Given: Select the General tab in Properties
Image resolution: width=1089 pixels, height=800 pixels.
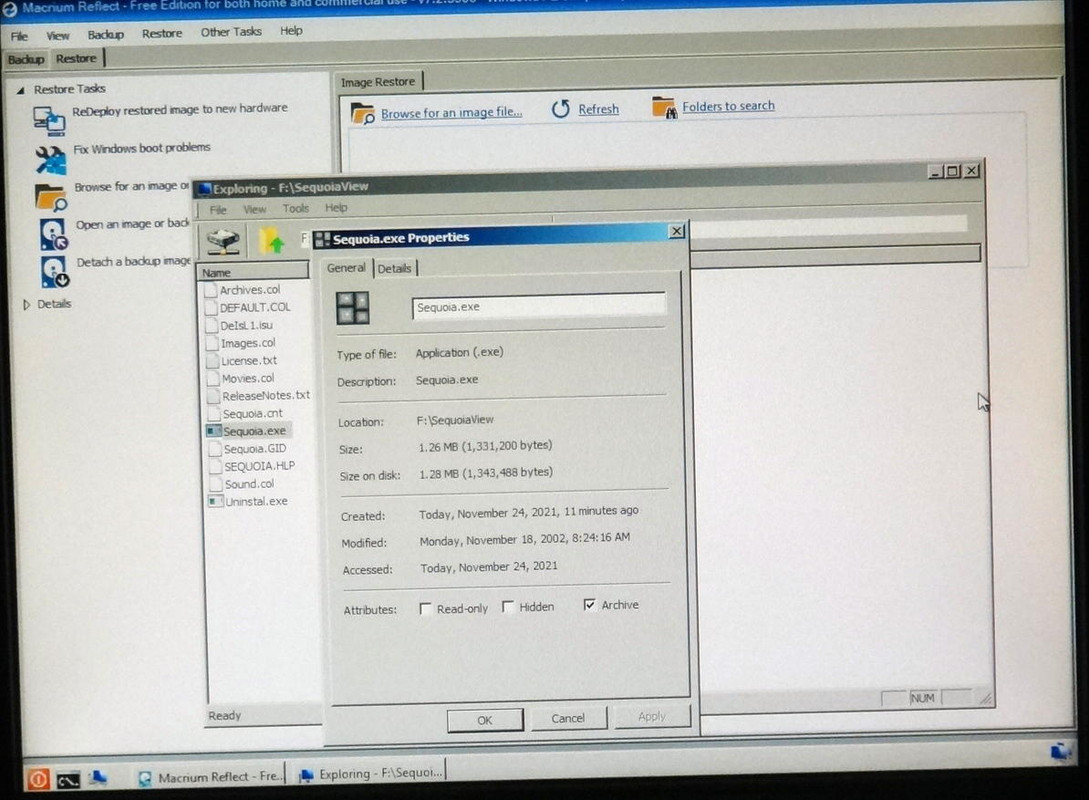Looking at the screenshot, I should tap(346, 268).
